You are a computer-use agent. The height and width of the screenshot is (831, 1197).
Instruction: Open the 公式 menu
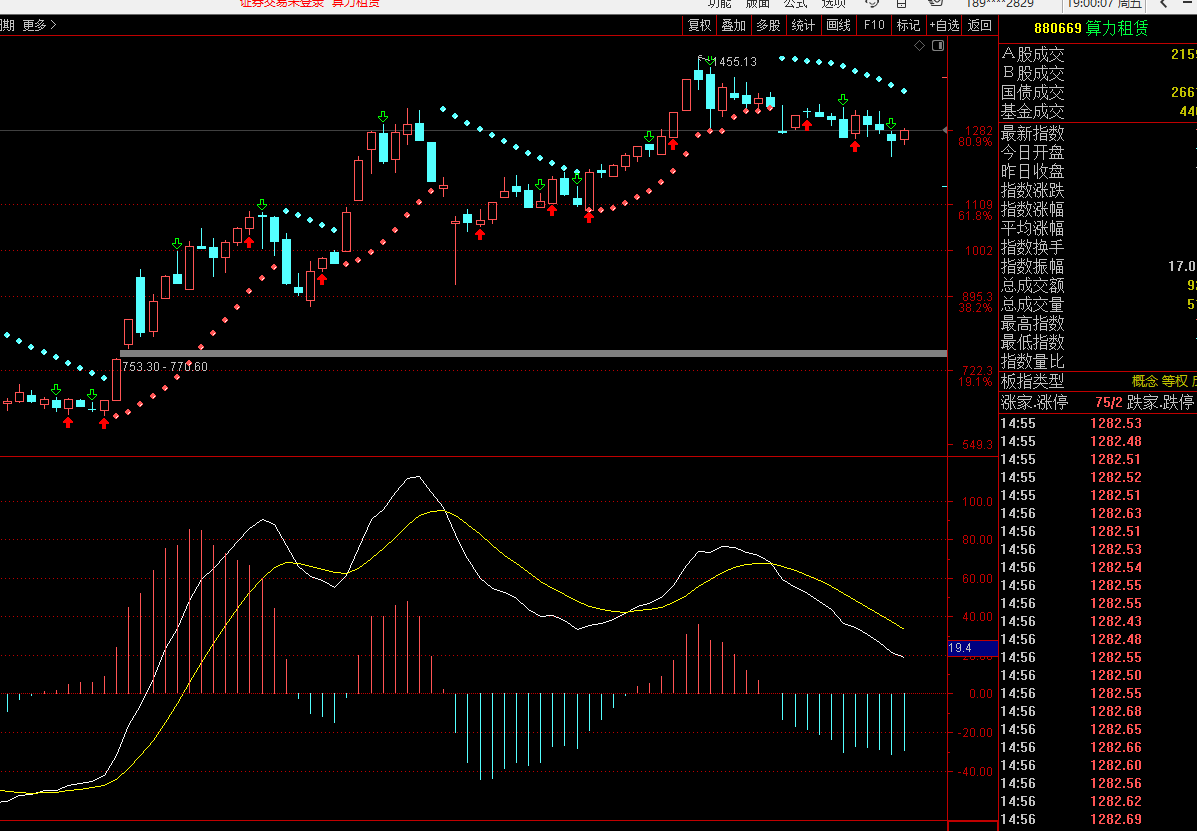coord(795,4)
